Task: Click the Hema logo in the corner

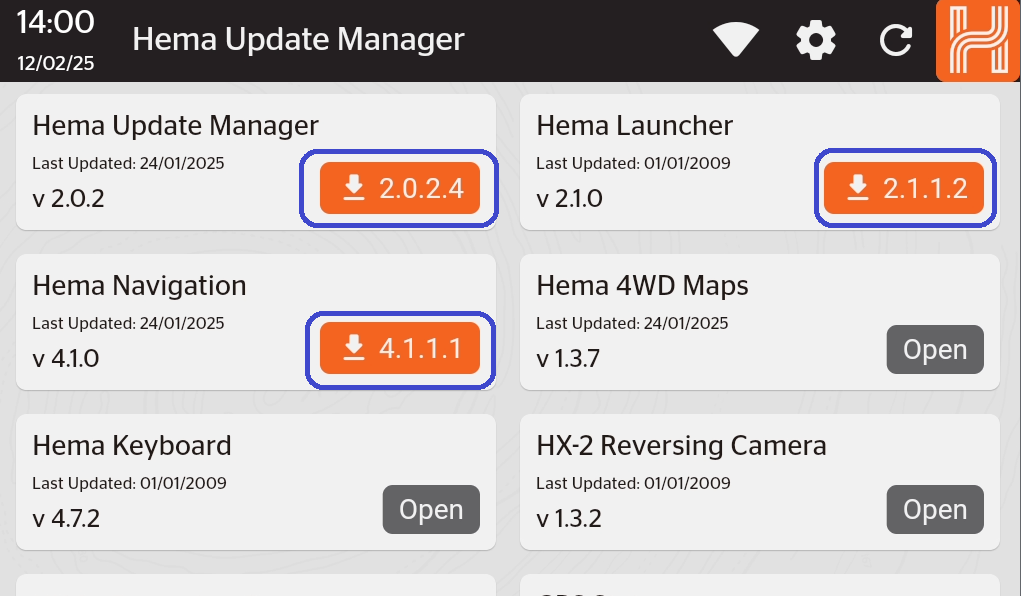Action: coord(977,40)
